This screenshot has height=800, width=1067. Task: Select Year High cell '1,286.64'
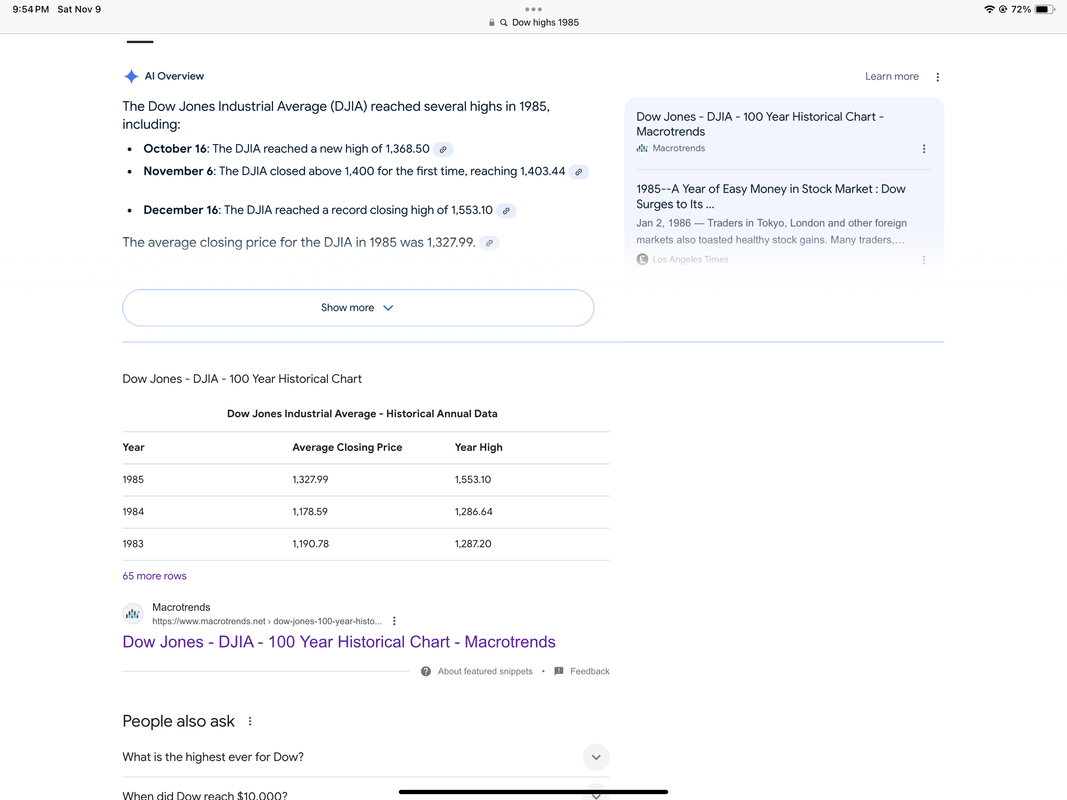click(x=474, y=512)
